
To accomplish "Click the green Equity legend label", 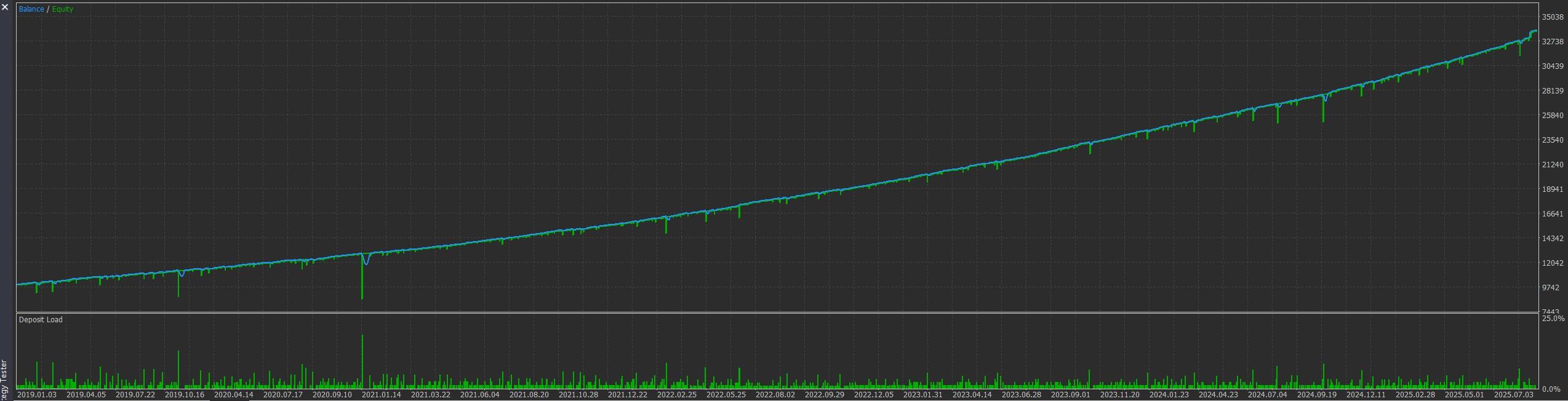I will (x=63, y=9).
